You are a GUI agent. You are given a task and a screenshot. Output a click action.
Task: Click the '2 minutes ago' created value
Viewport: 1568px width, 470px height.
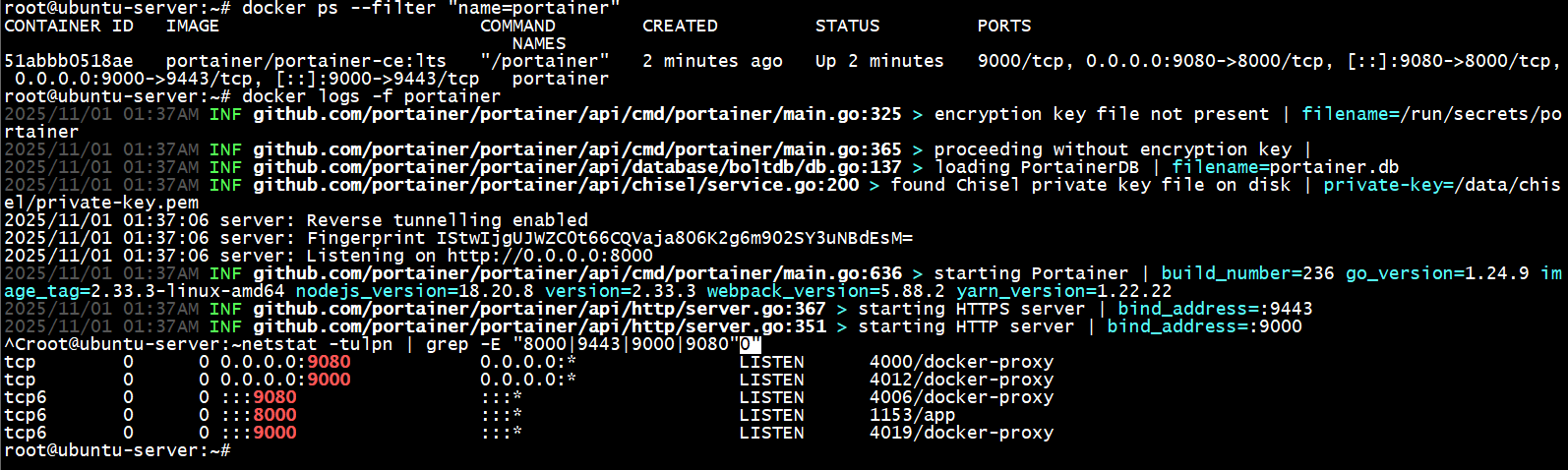click(712, 61)
